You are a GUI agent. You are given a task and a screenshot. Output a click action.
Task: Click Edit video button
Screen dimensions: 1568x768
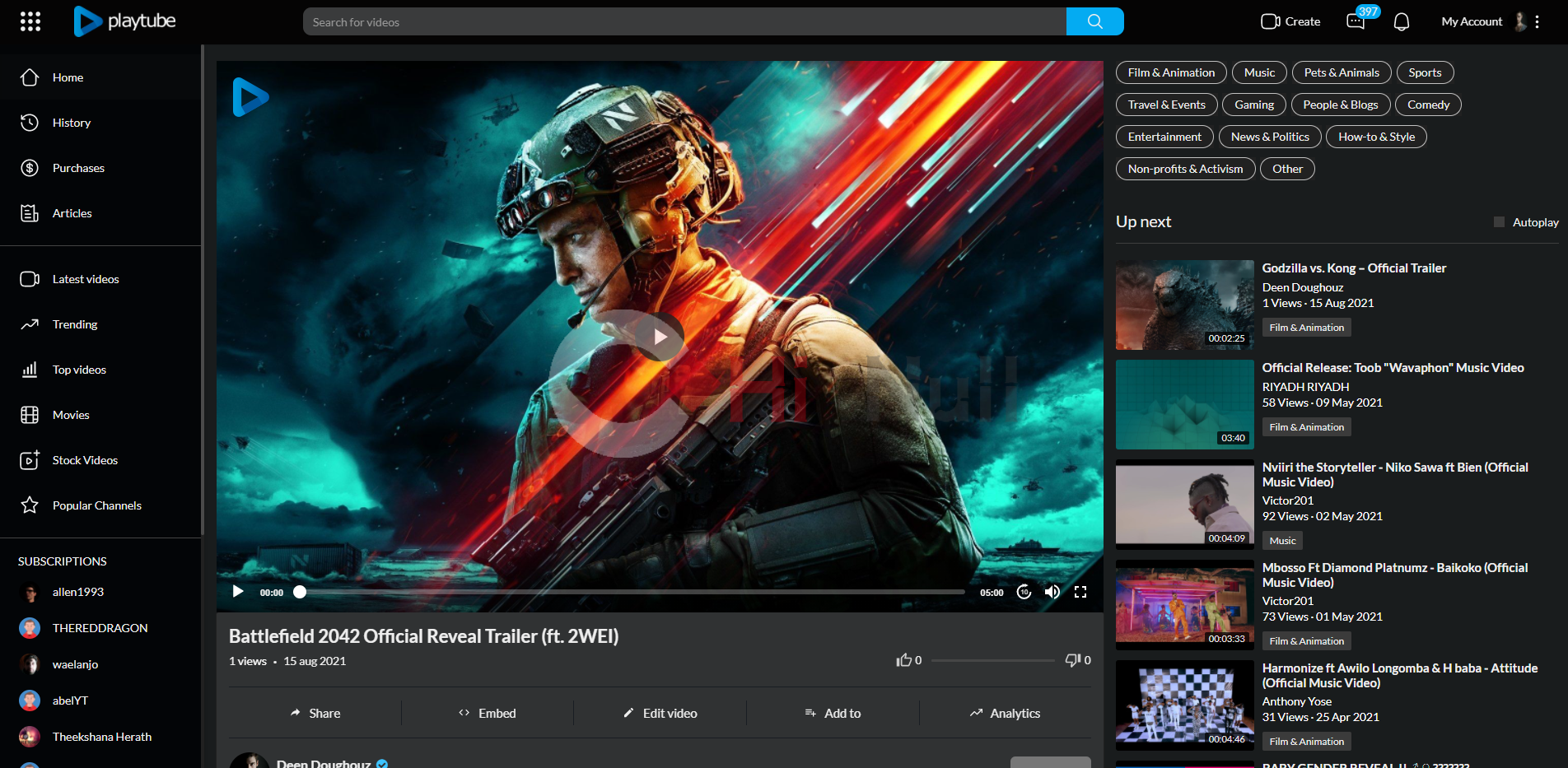tap(660, 713)
